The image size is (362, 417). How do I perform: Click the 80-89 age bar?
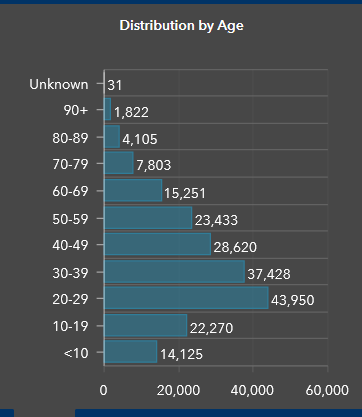(112, 136)
